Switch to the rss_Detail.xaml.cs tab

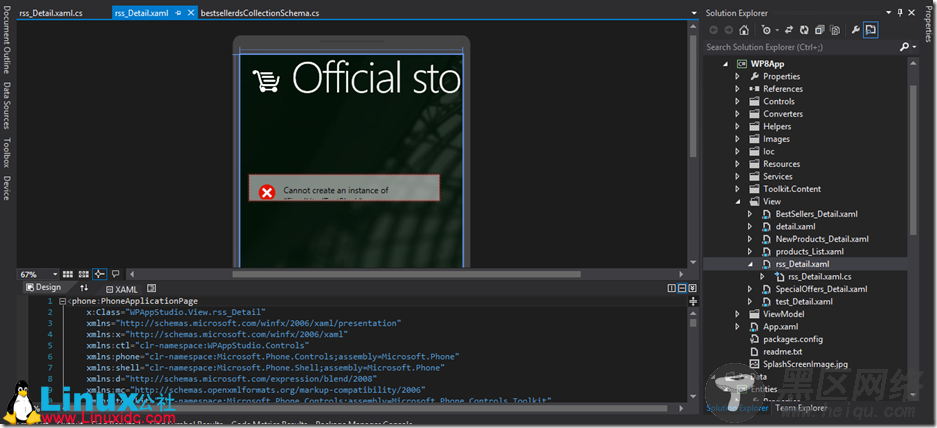51,13
